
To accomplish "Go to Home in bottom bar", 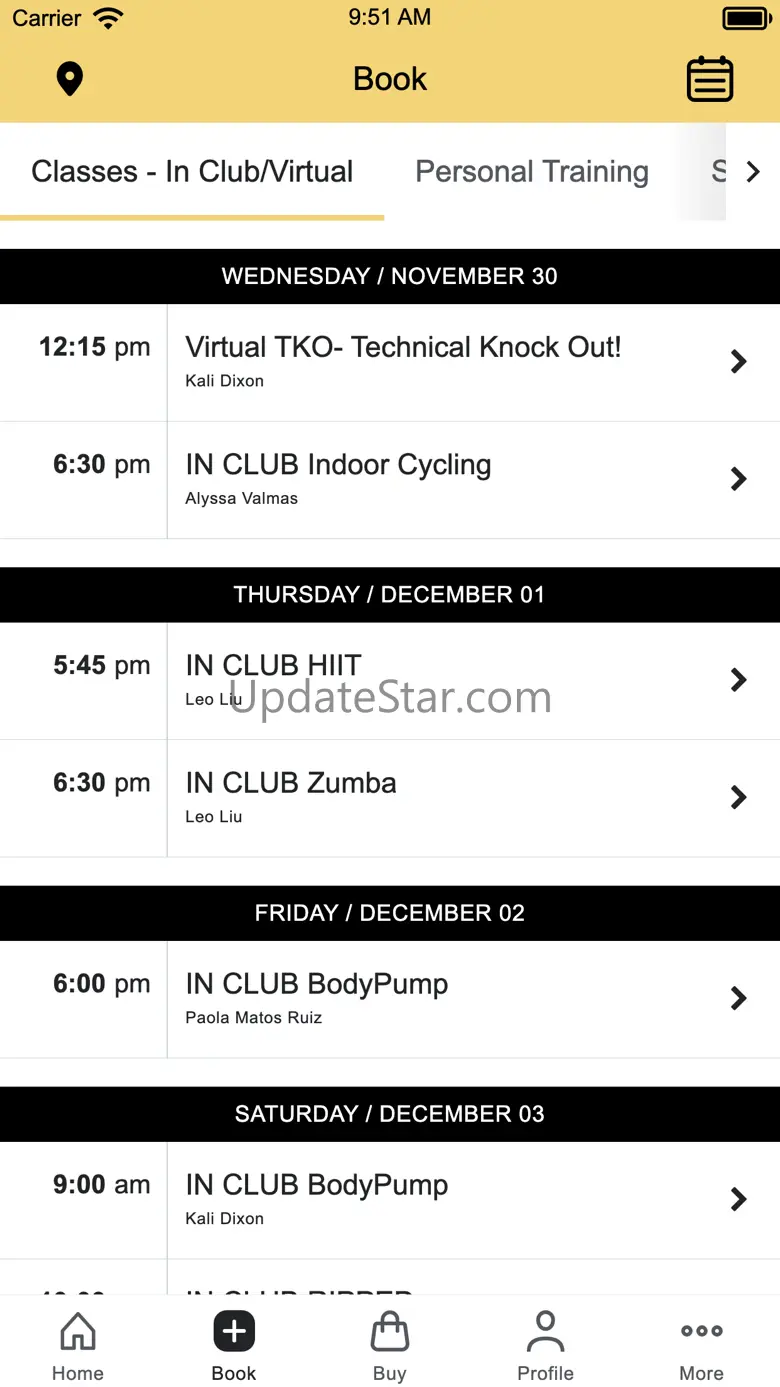I will coord(78,1346).
